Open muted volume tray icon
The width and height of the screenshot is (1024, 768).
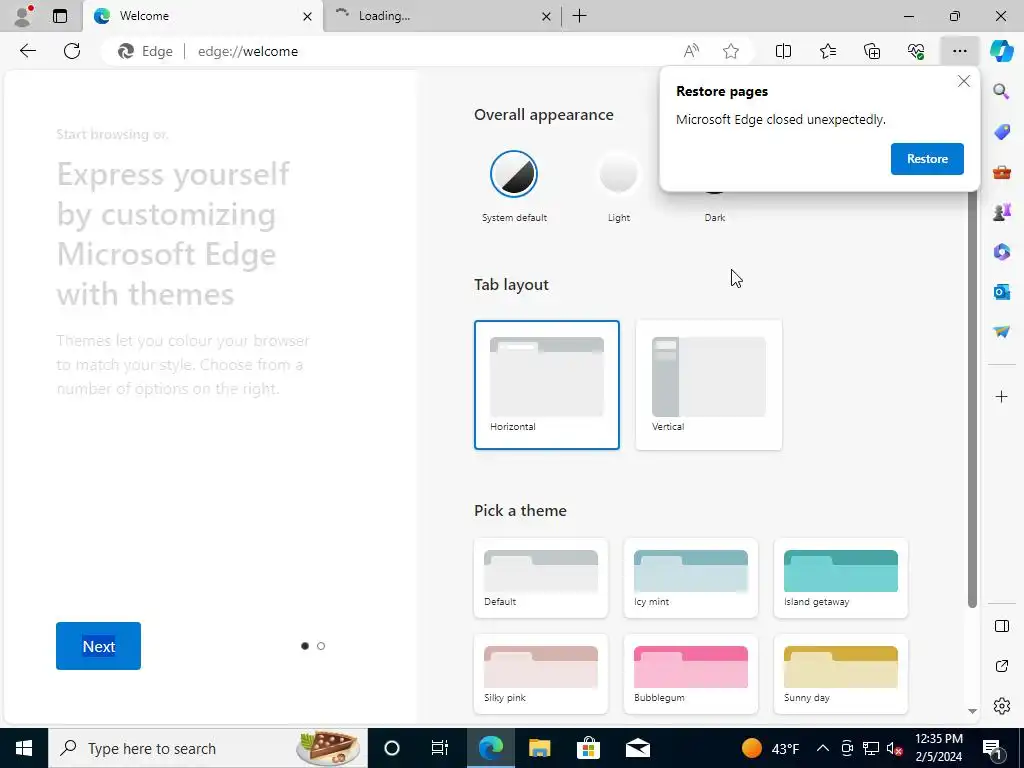pyautogui.click(x=895, y=748)
